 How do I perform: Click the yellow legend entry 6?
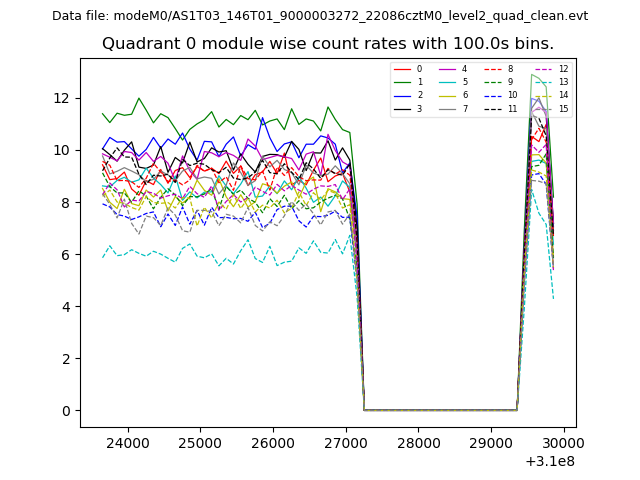point(448,95)
